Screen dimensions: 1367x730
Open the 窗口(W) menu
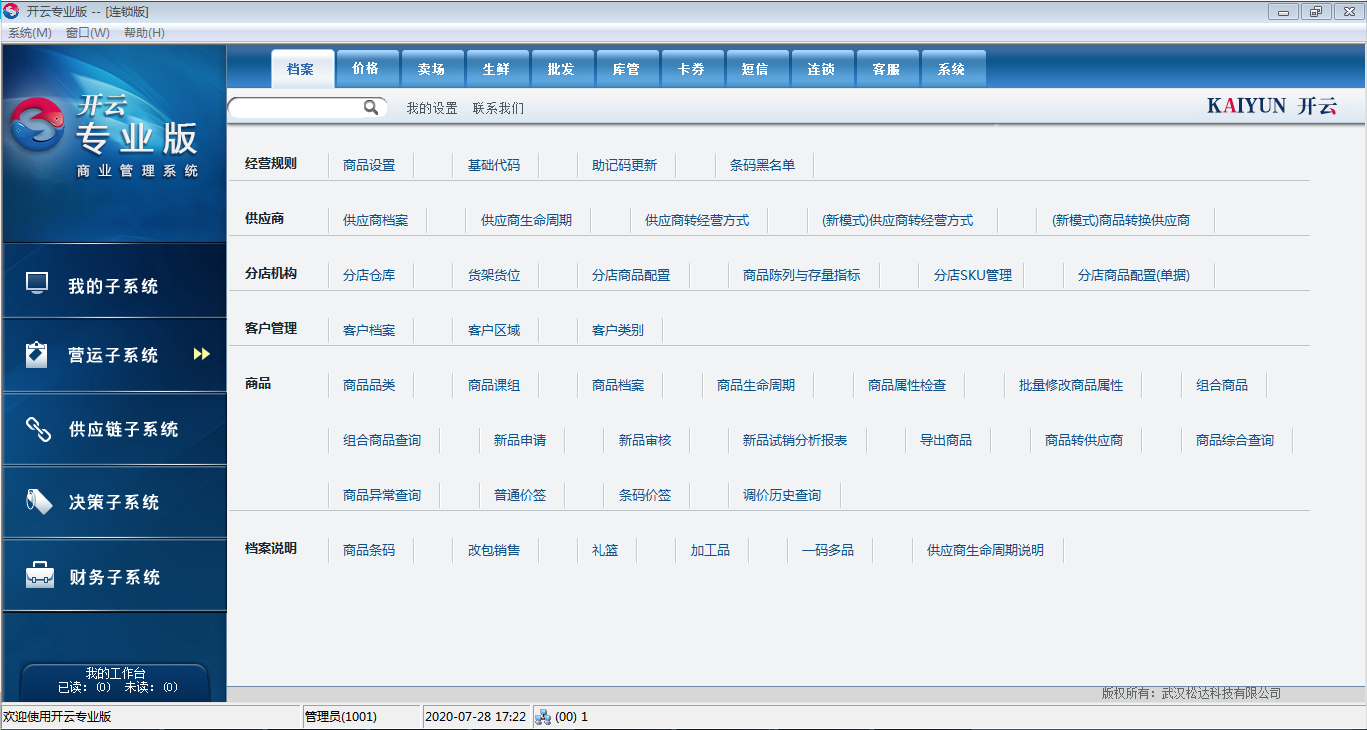[88, 33]
